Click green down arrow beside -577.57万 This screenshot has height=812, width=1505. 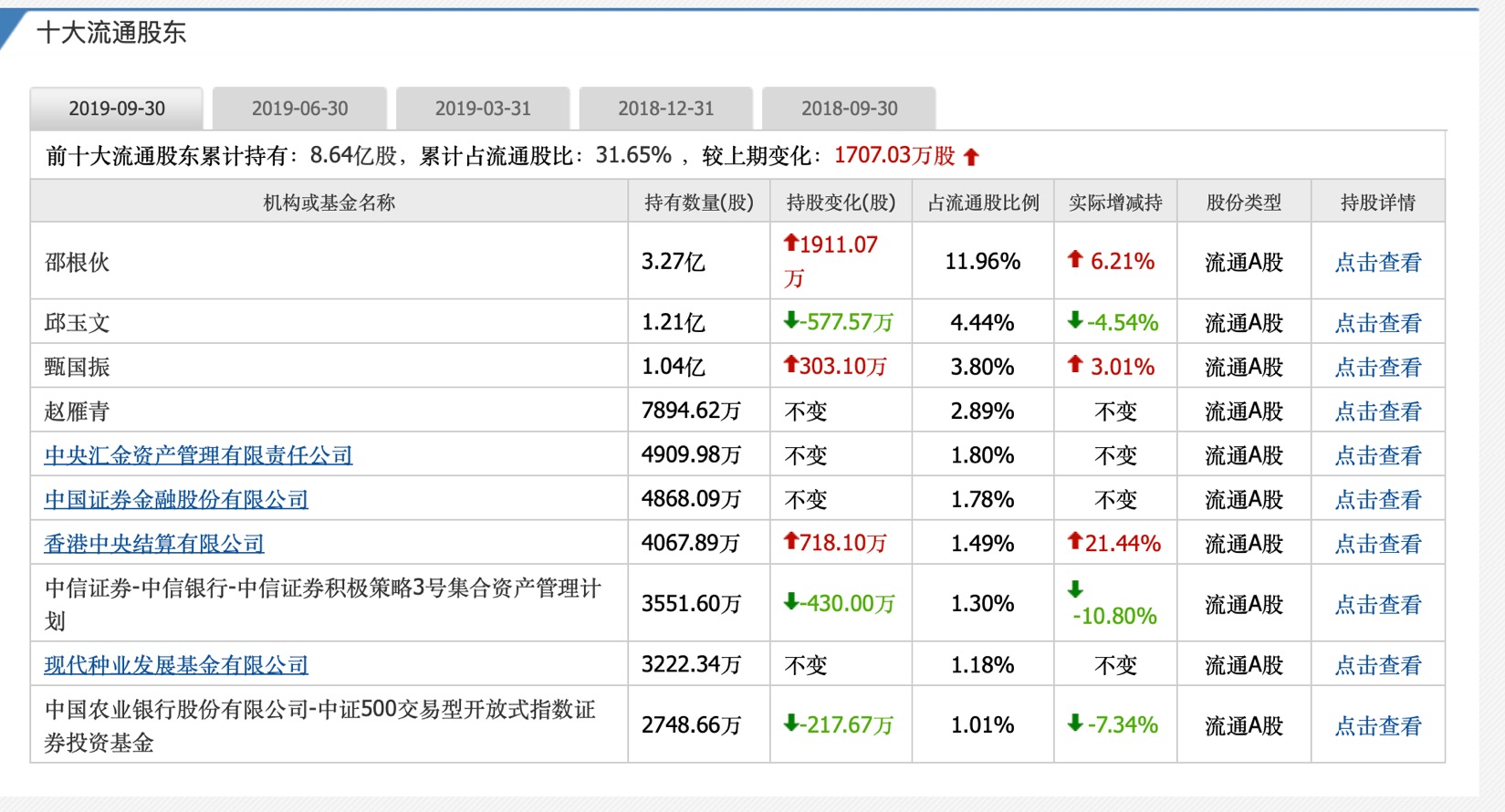790,320
